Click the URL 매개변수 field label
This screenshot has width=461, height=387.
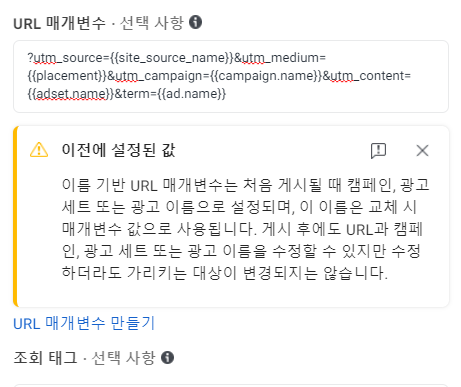click(x=59, y=23)
